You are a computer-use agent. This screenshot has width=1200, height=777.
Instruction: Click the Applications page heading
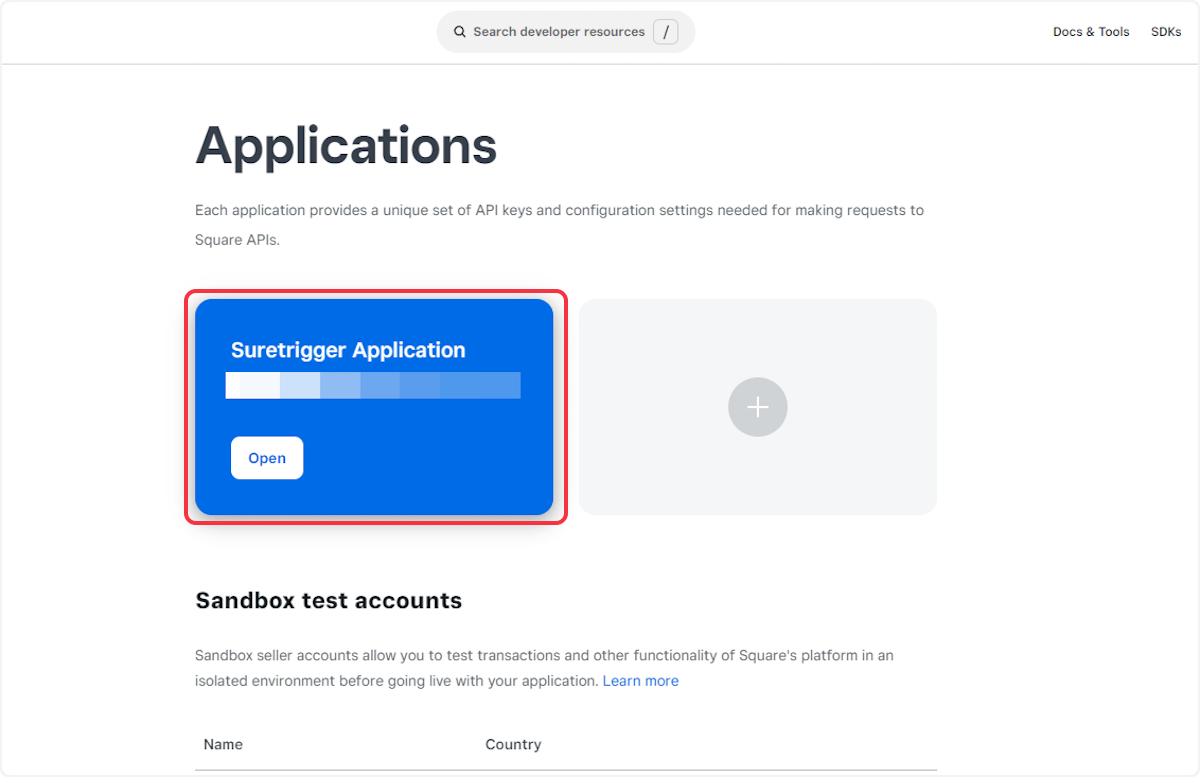[345, 146]
